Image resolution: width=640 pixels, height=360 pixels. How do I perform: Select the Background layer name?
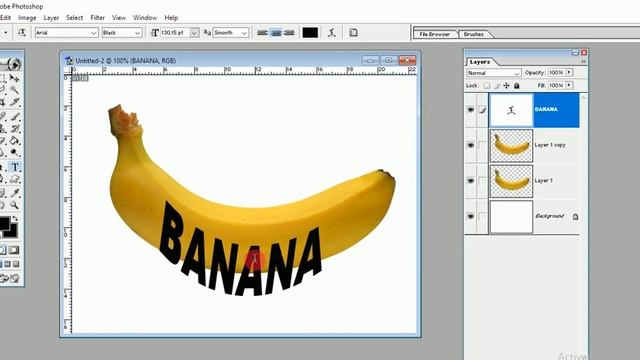[549, 216]
